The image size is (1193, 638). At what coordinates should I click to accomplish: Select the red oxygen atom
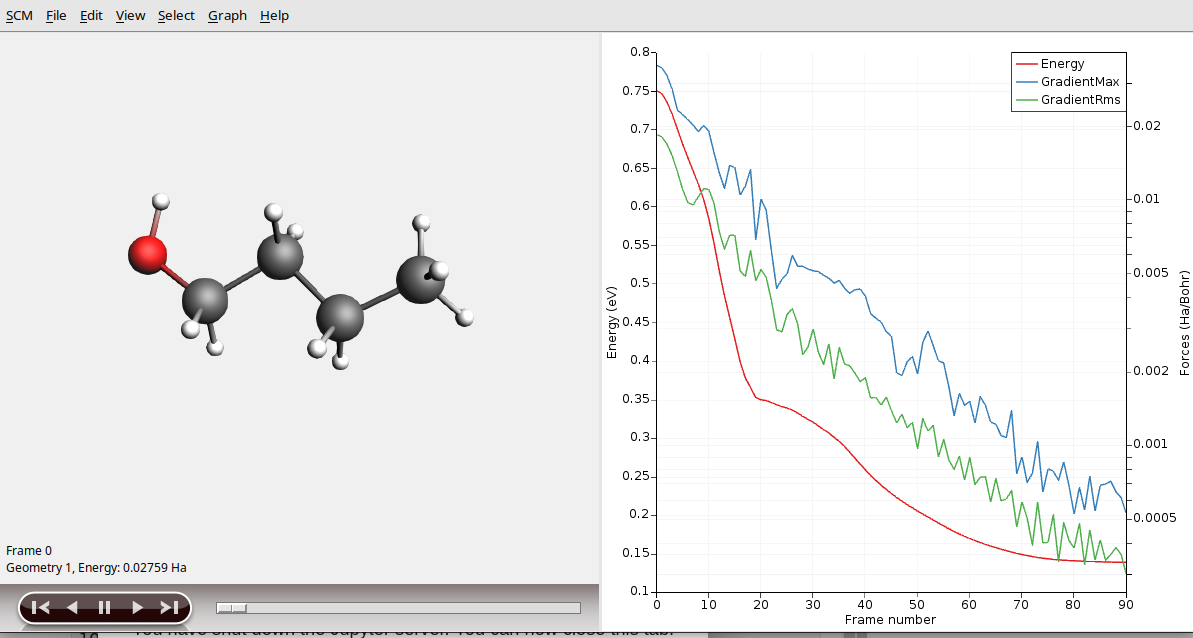tap(148, 254)
